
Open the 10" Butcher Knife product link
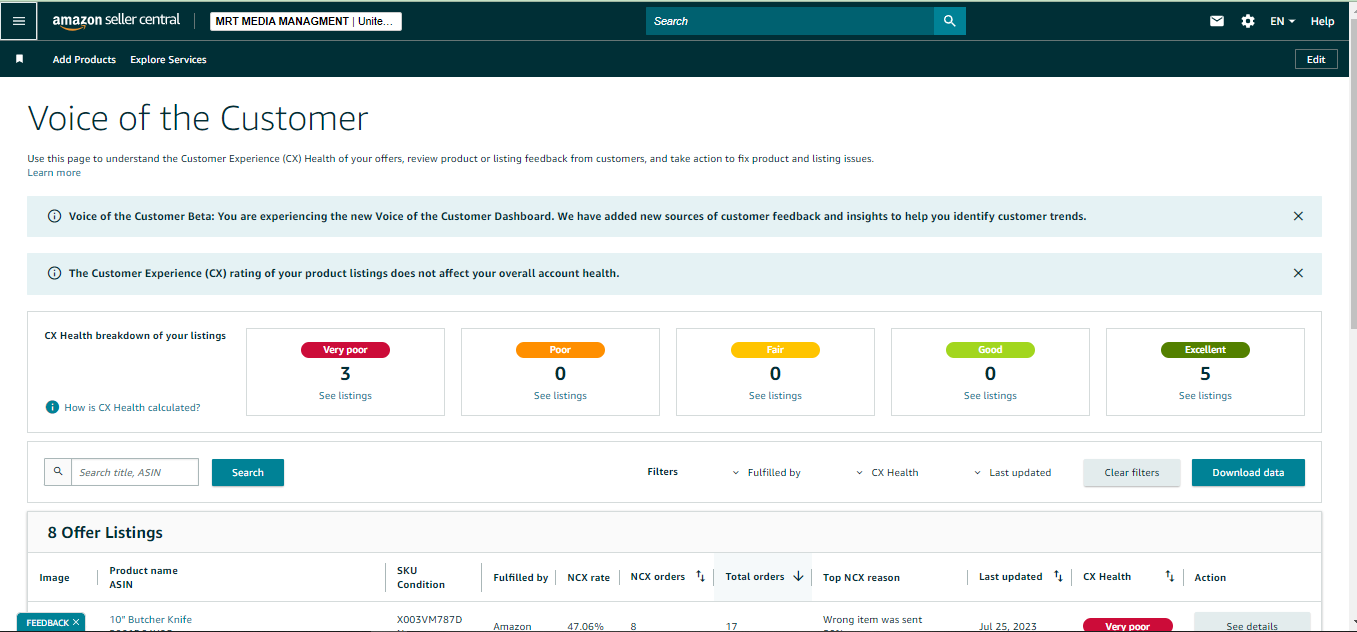pos(150,619)
